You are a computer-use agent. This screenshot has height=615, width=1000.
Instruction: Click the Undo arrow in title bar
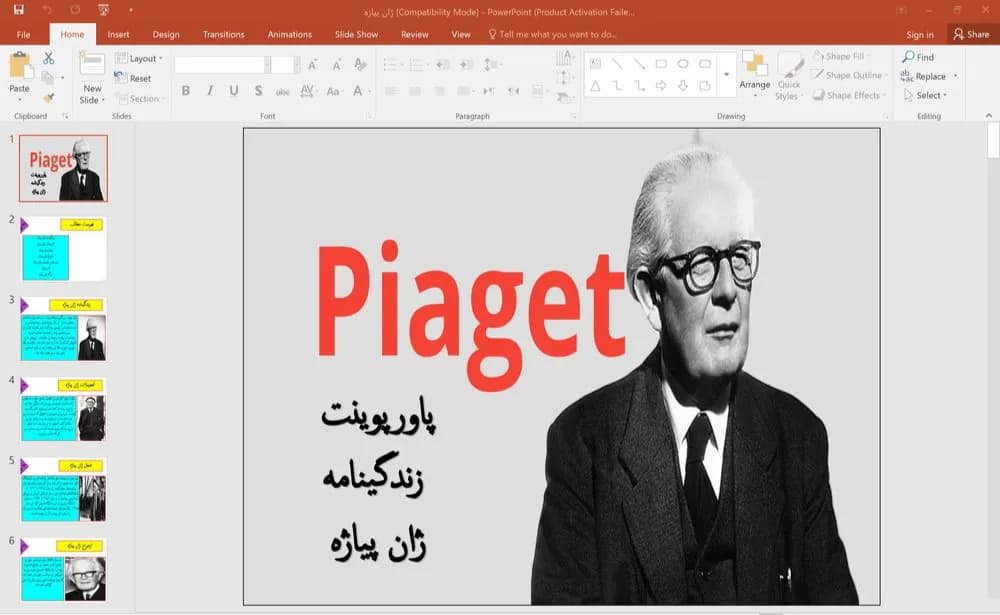tap(47, 10)
